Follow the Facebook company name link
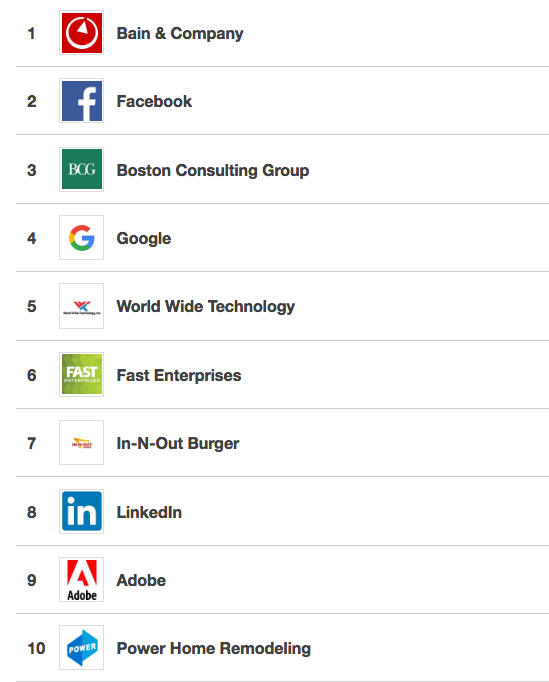The width and height of the screenshot is (549, 682). [154, 101]
